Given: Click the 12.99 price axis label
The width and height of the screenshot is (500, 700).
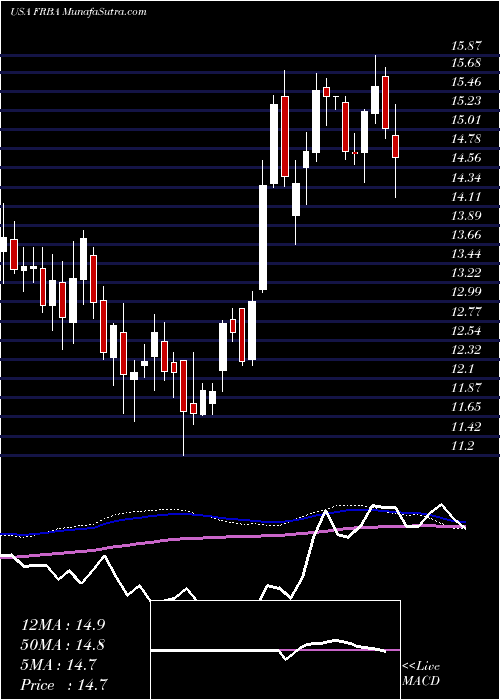Looking at the screenshot, I should click(466, 292).
